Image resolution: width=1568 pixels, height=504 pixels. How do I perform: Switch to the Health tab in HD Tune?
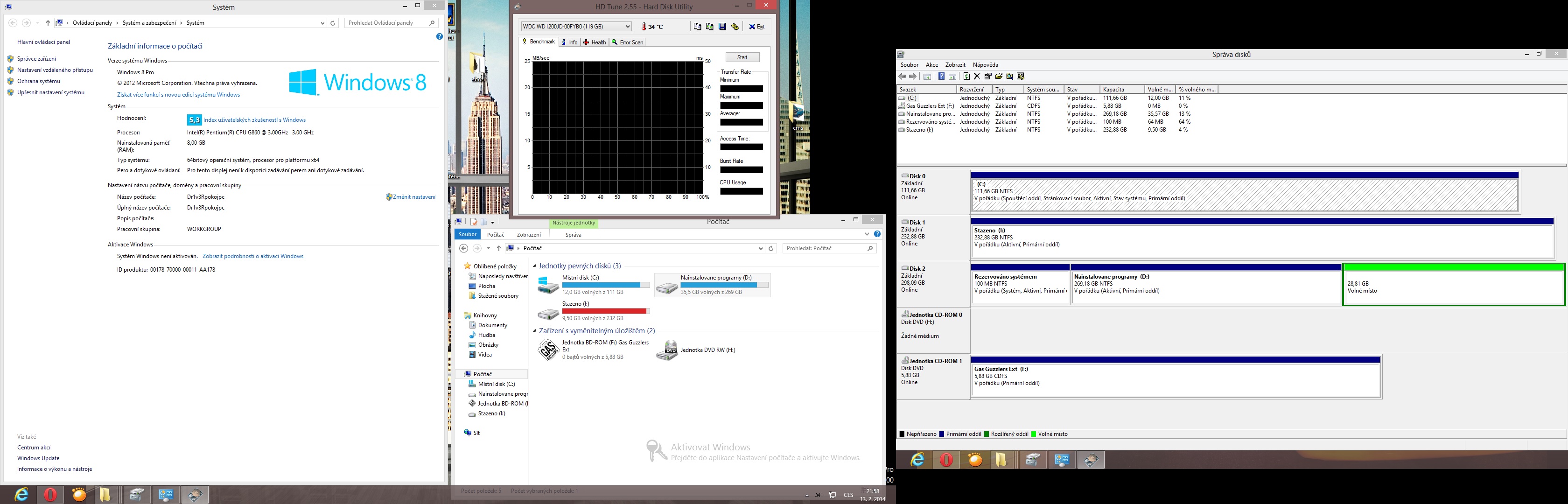click(x=594, y=42)
